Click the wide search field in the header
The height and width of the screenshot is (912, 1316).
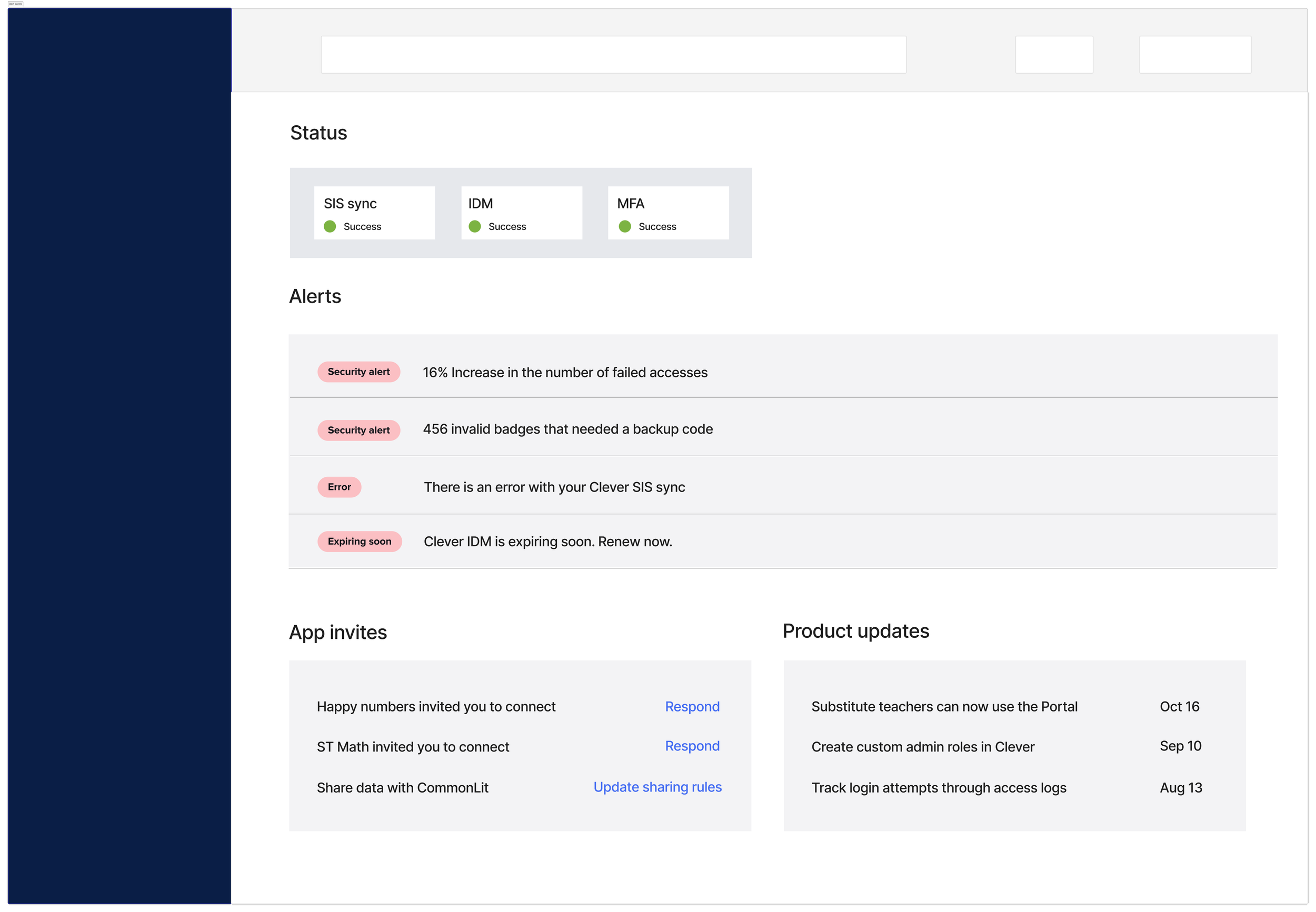(x=613, y=55)
